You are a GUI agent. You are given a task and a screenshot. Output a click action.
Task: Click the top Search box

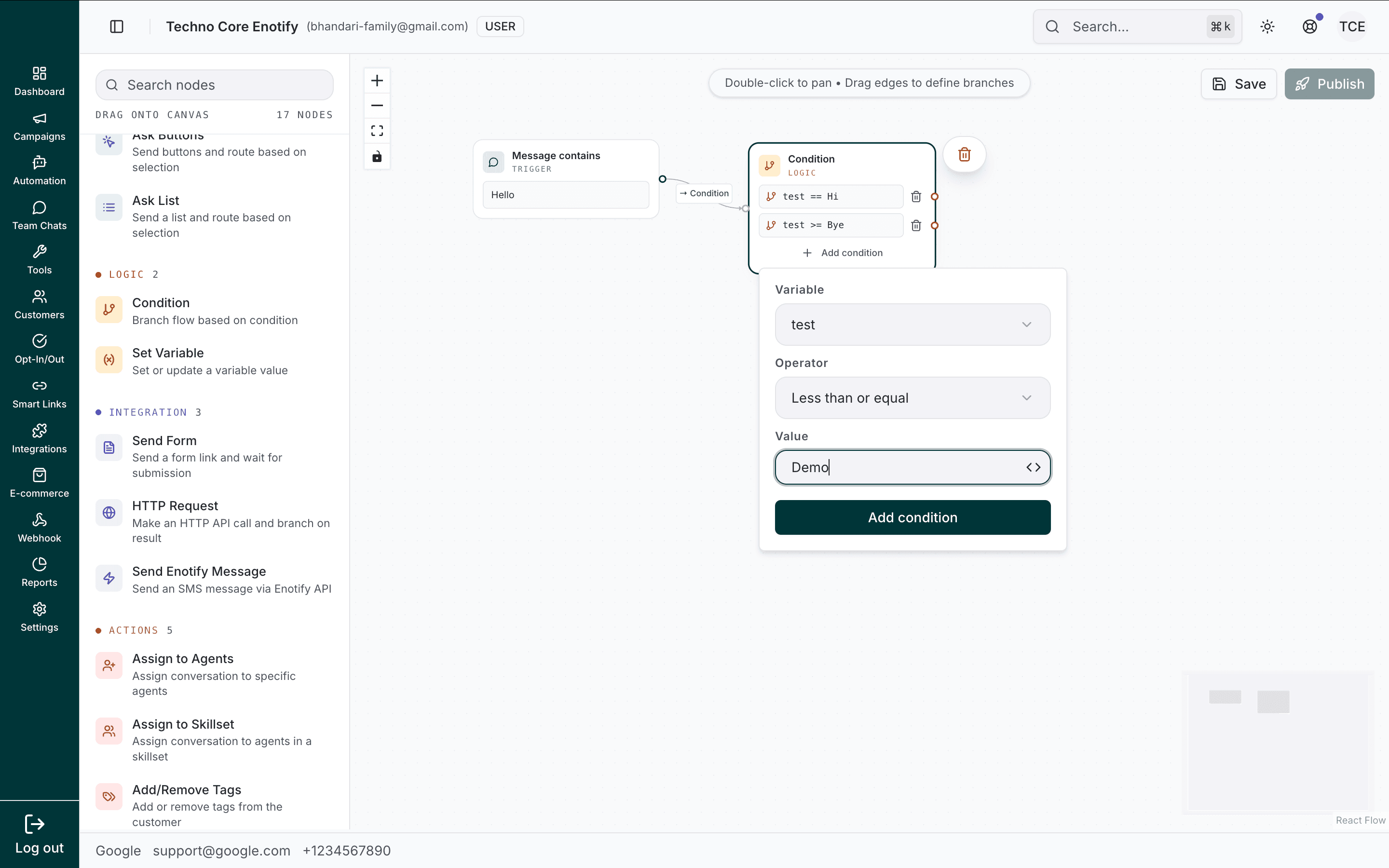pos(1138,27)
